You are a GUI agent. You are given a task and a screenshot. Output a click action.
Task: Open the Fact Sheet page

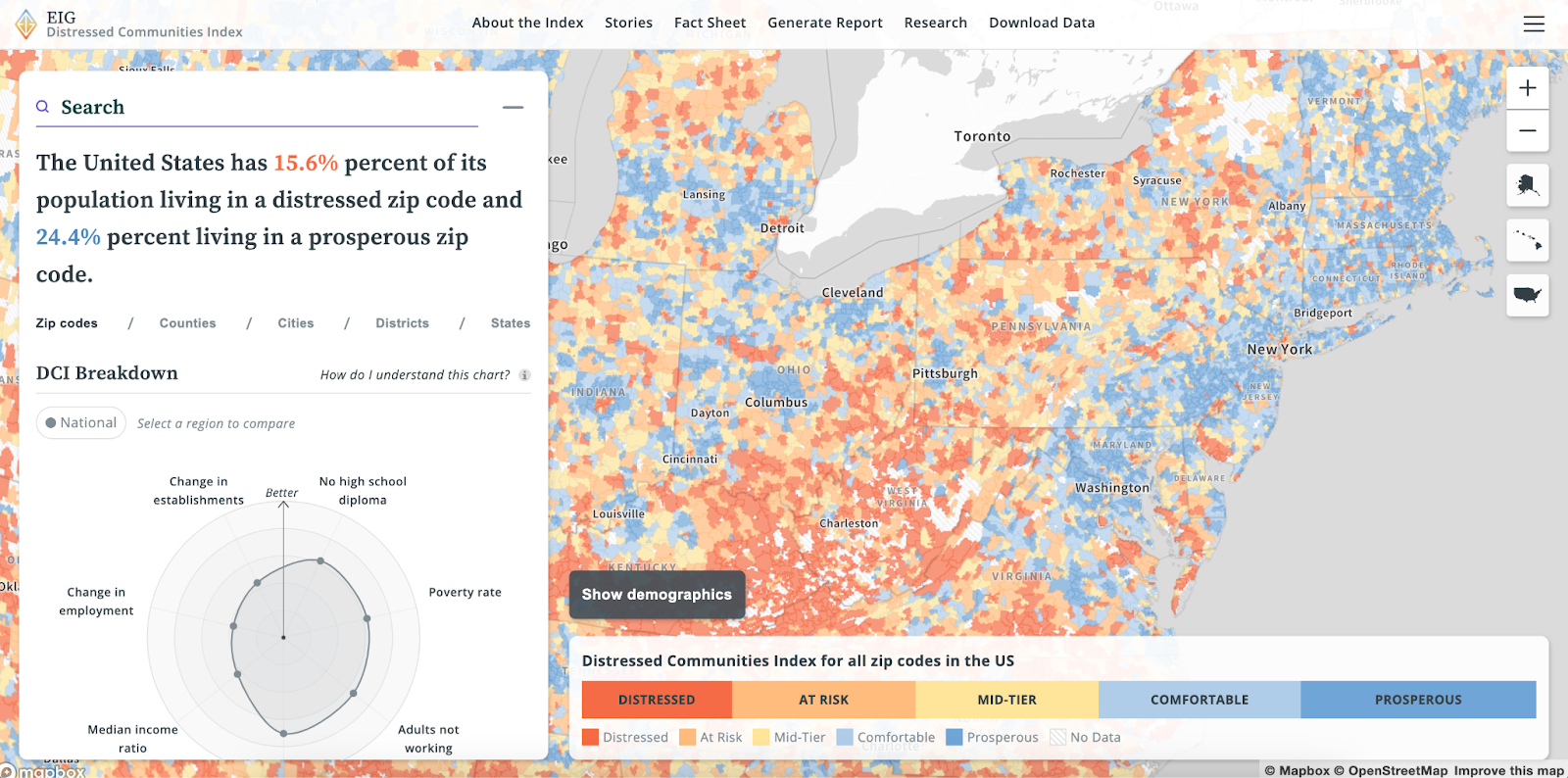pos(710,23)
